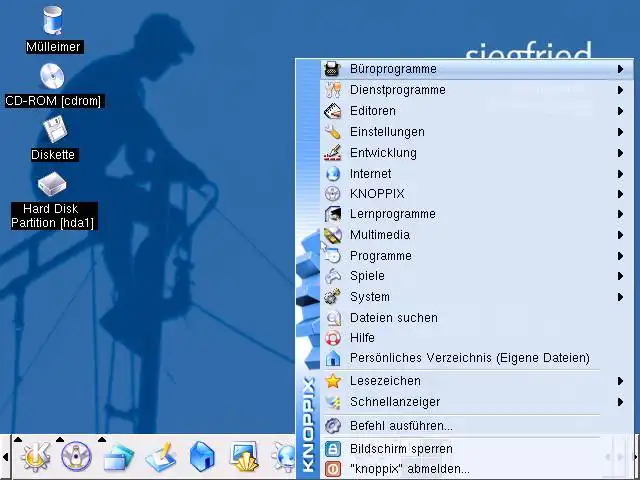Open Persönliches Verzeichnis (Eigene Dateien)
This screenshot has height=480, width=640.
477,358
